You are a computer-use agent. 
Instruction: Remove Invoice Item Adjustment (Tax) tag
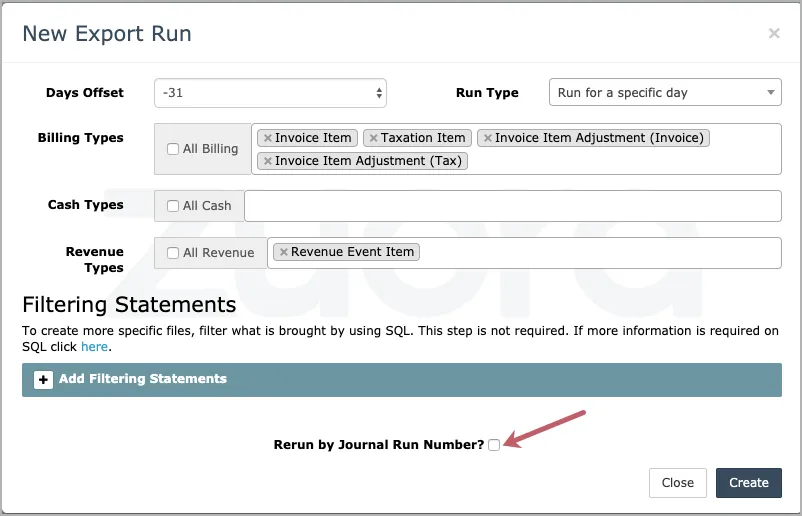[268, 161]
